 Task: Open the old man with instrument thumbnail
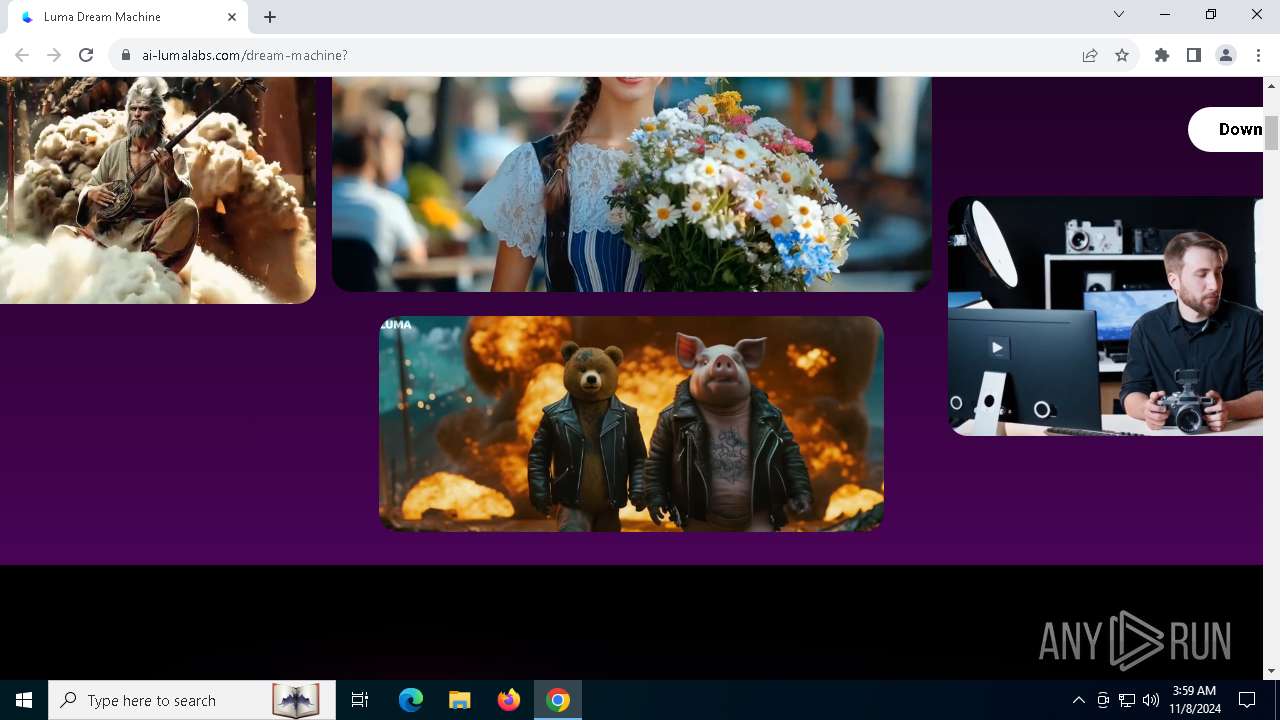(158, 190)
